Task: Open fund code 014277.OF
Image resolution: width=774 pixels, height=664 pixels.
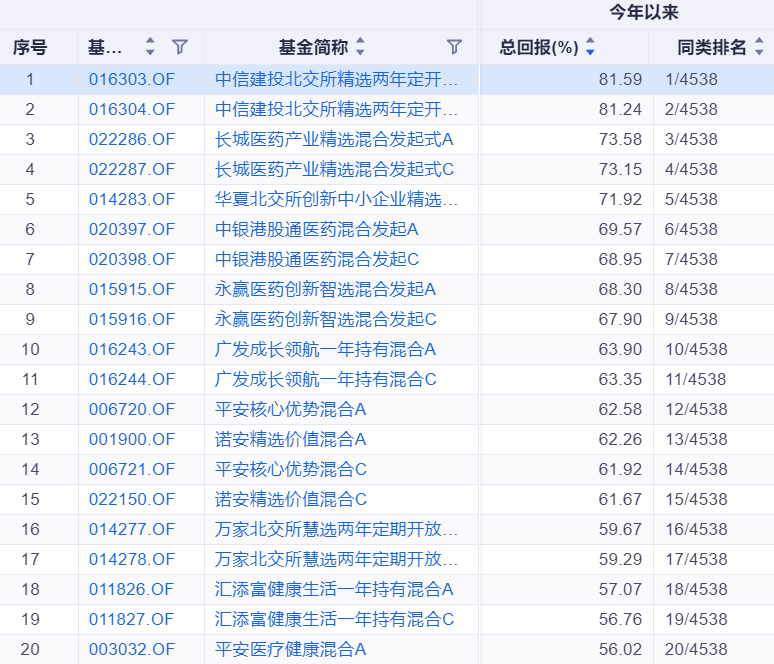Action: pyautogui.click(x=132, y=529)
